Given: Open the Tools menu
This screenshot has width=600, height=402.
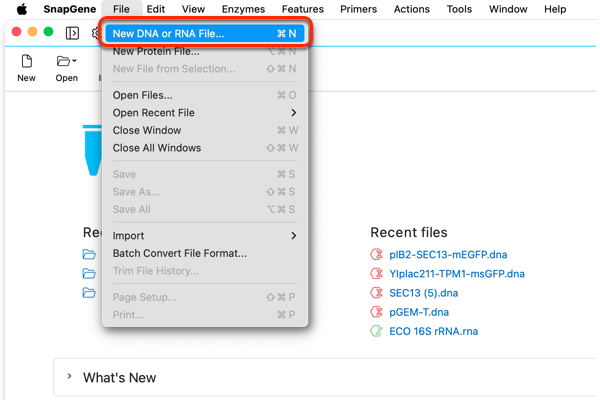Looking at the screenshot, I should click(x=459, y=9).
